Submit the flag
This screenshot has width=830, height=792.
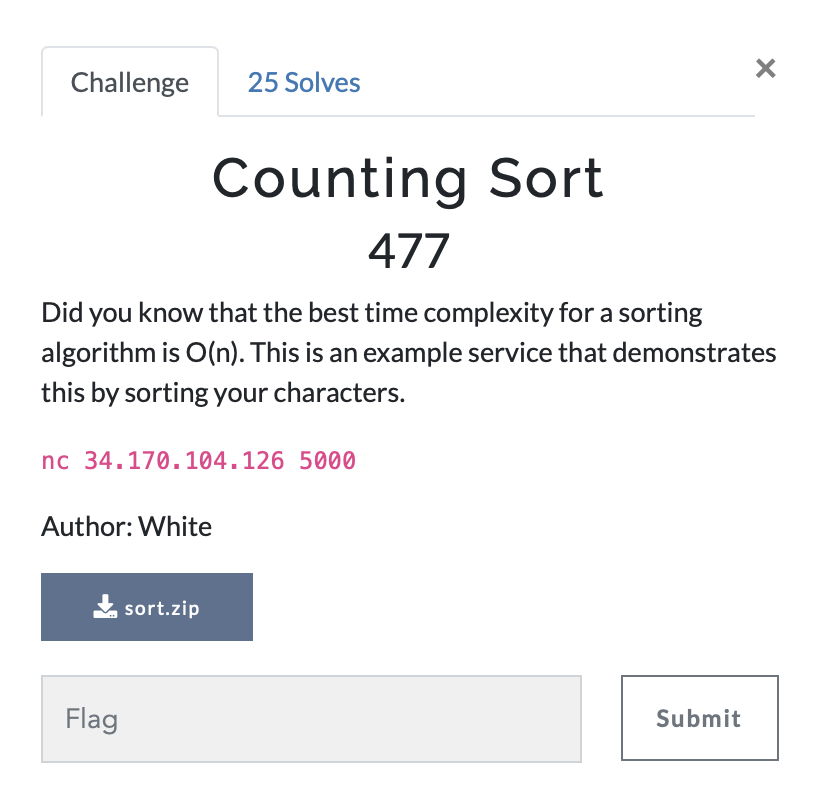699,718
